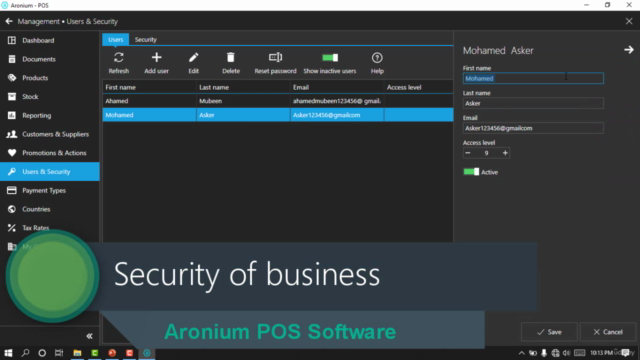Sort by Access level column header

pyautogui.click(x=418, y=87)
